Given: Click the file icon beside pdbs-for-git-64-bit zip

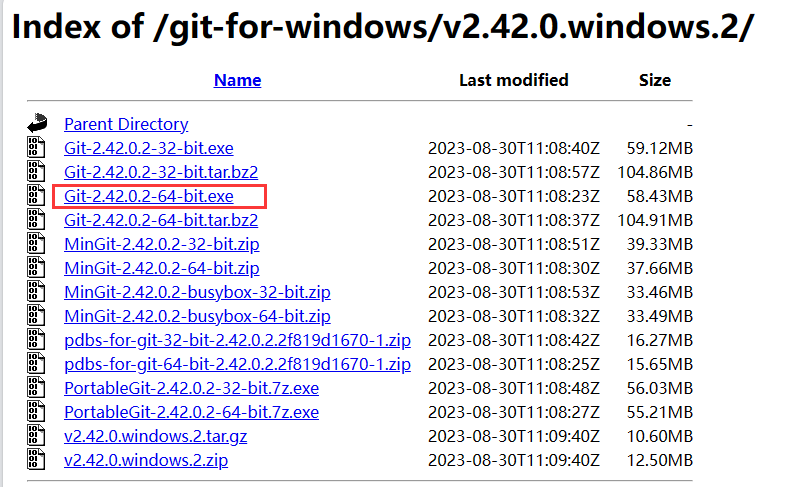Looking at the screenshot, I should [36, 364].
